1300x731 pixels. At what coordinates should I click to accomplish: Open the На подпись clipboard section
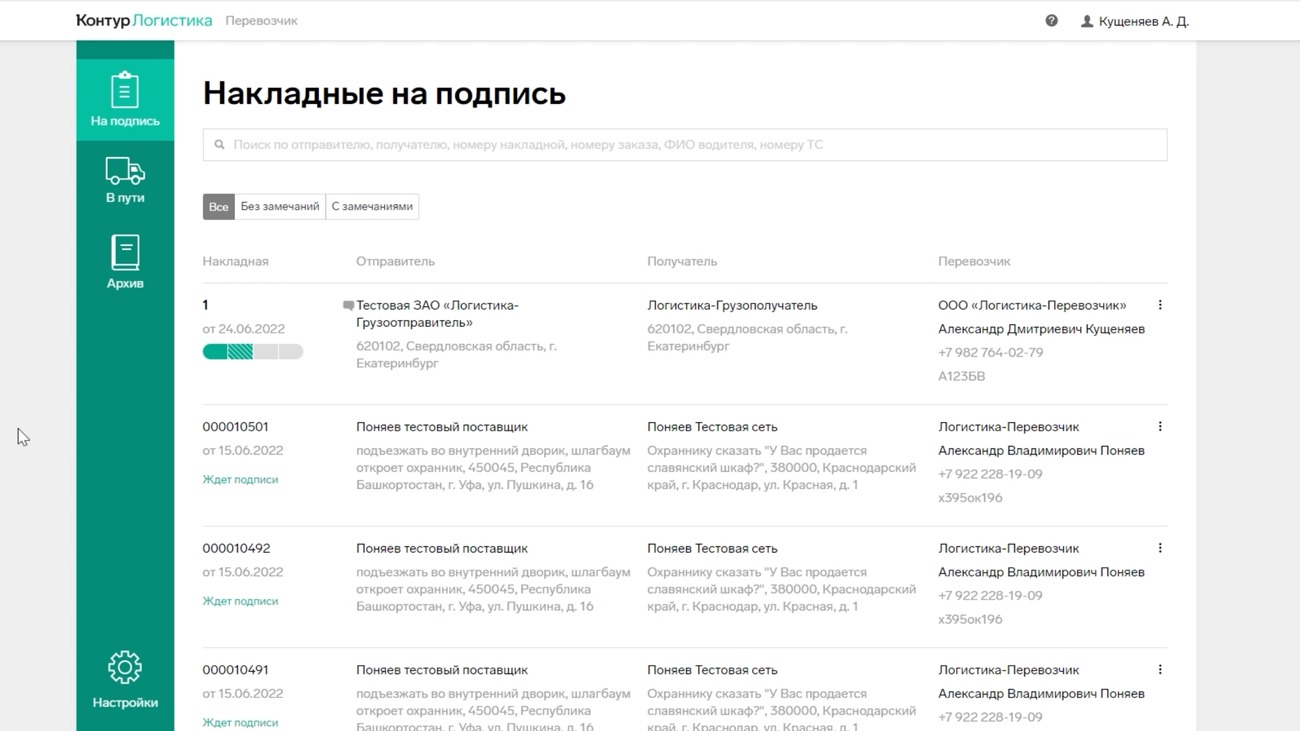(x=125, y=99)
